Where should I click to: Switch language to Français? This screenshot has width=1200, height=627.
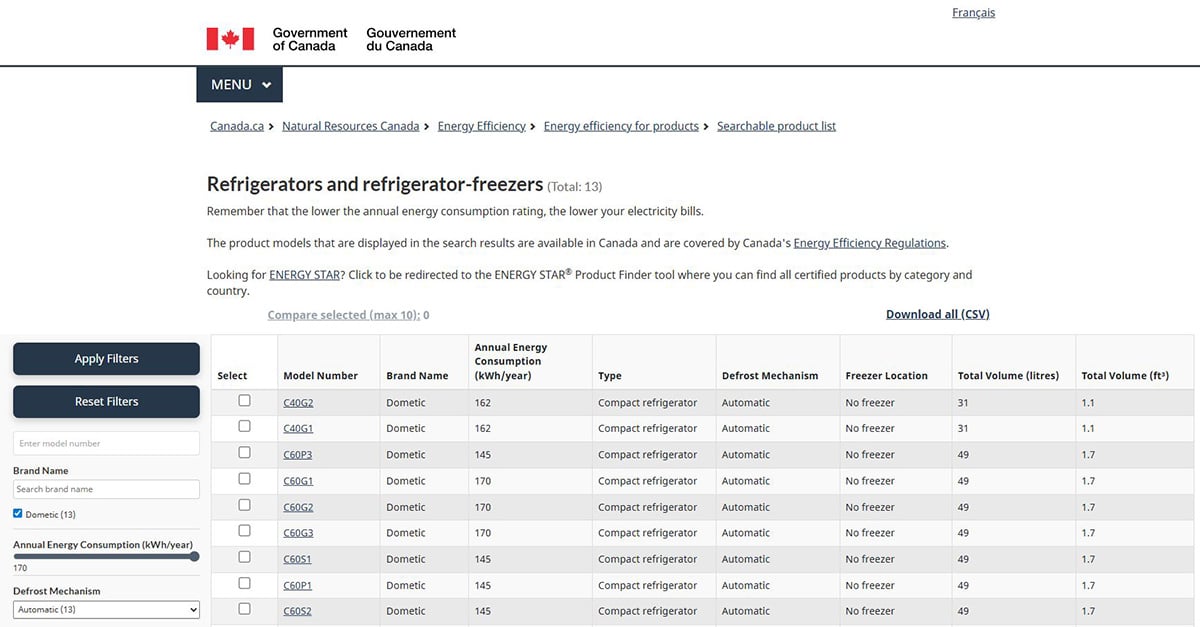[973, 13]
